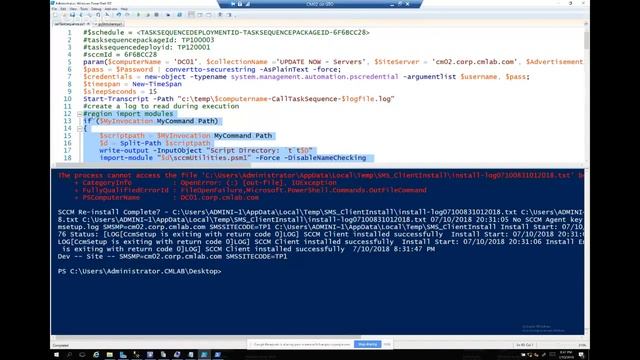Click the Stop operation square icon

pyautogui.click(x=157, y=15)
